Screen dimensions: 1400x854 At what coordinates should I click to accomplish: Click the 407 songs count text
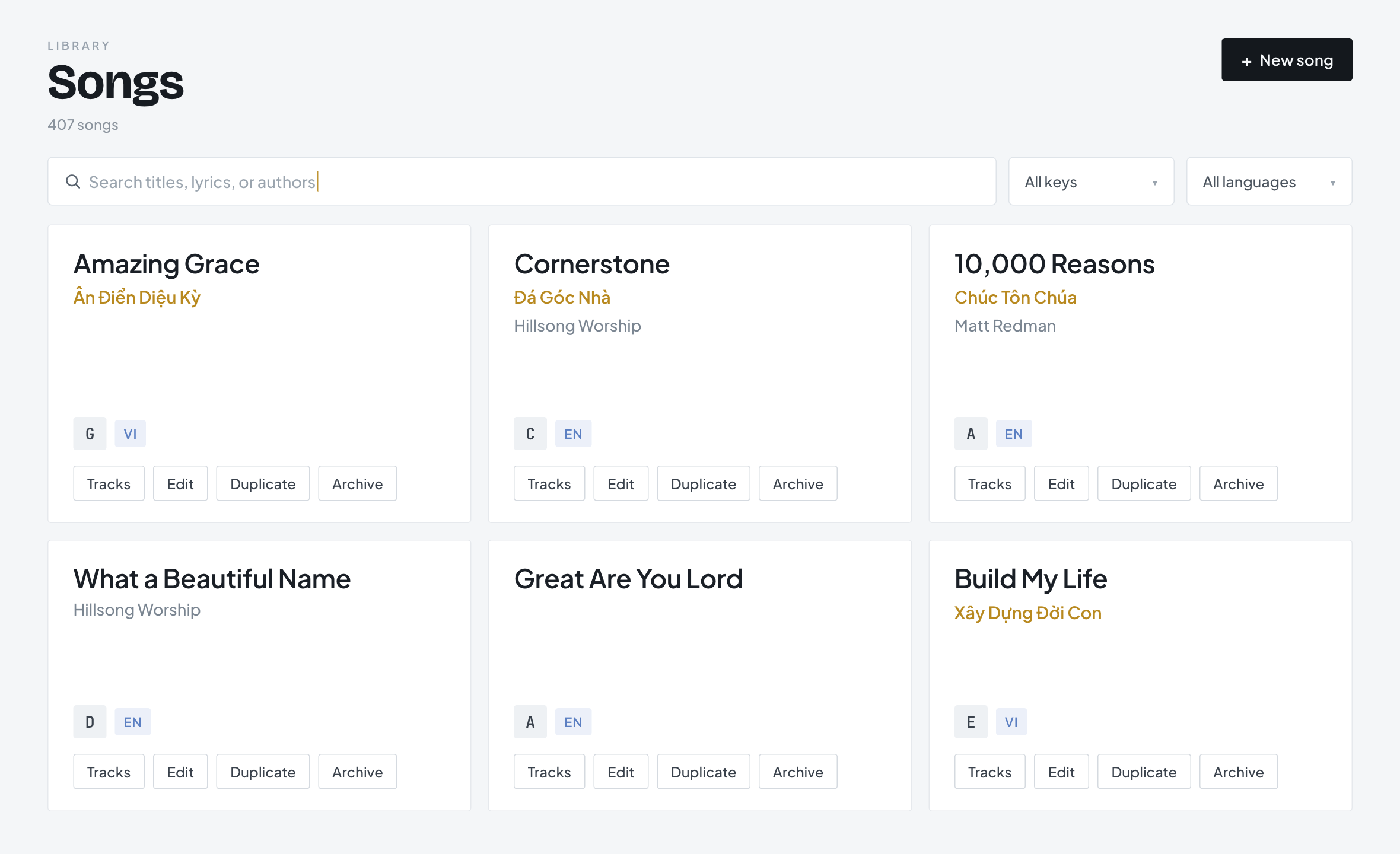(83, 125)
